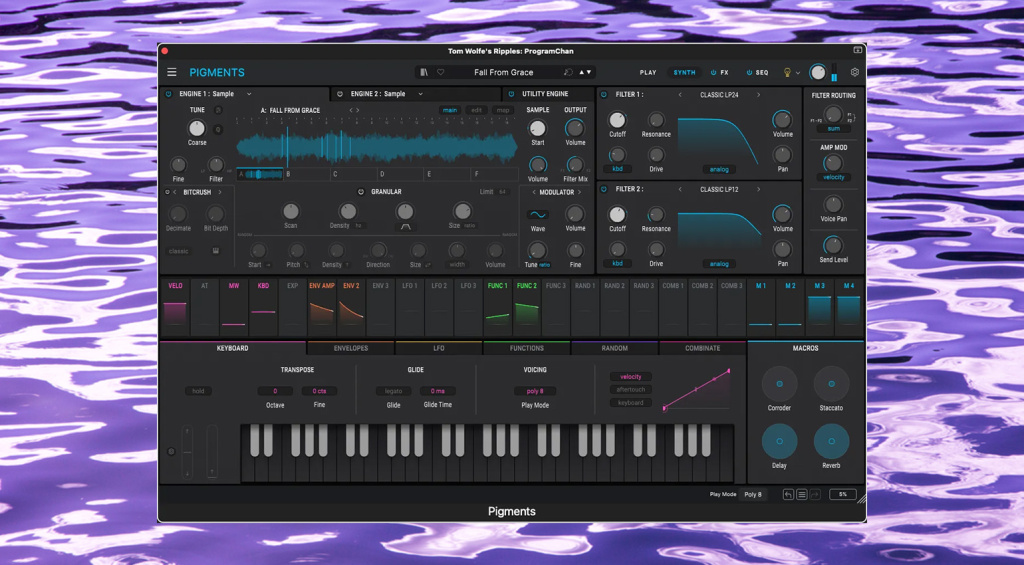Open the RANDOM tab
This screenshot has height=565, width=1024.
click(x=615, y=348)
